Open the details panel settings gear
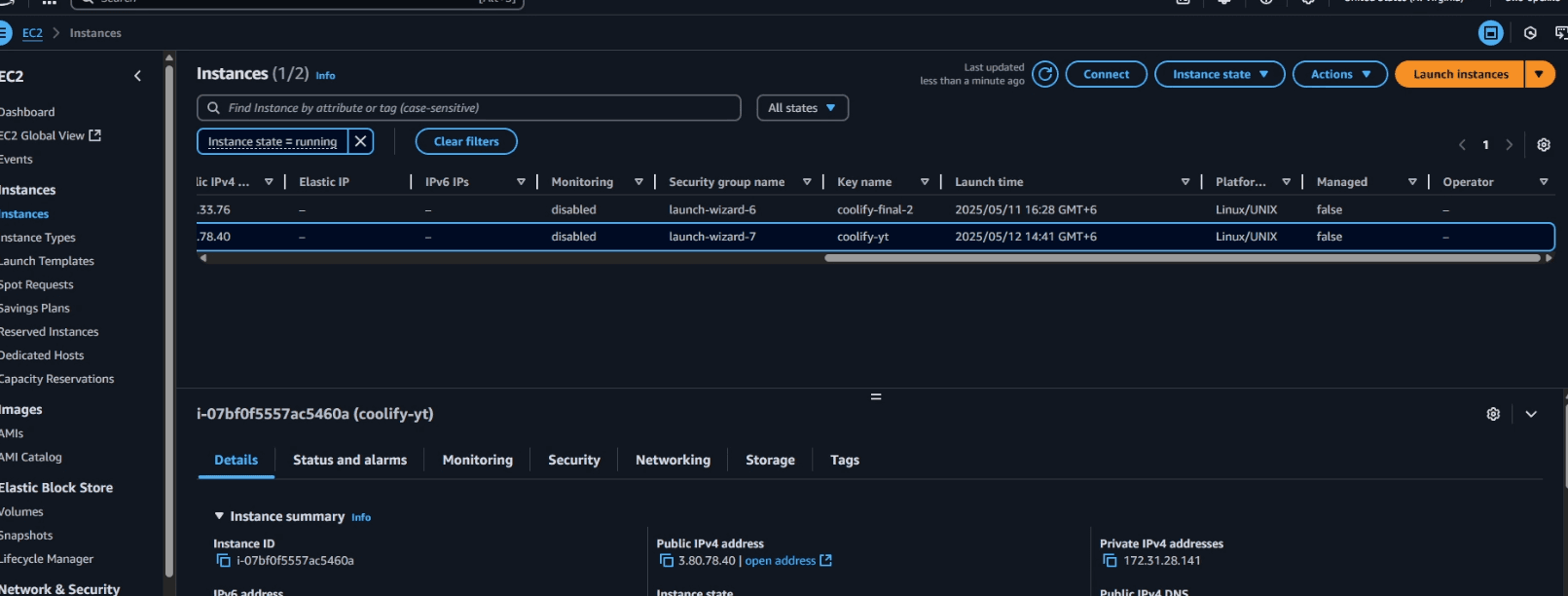Screen dimensions: 1568x596 pos(1493,414)
